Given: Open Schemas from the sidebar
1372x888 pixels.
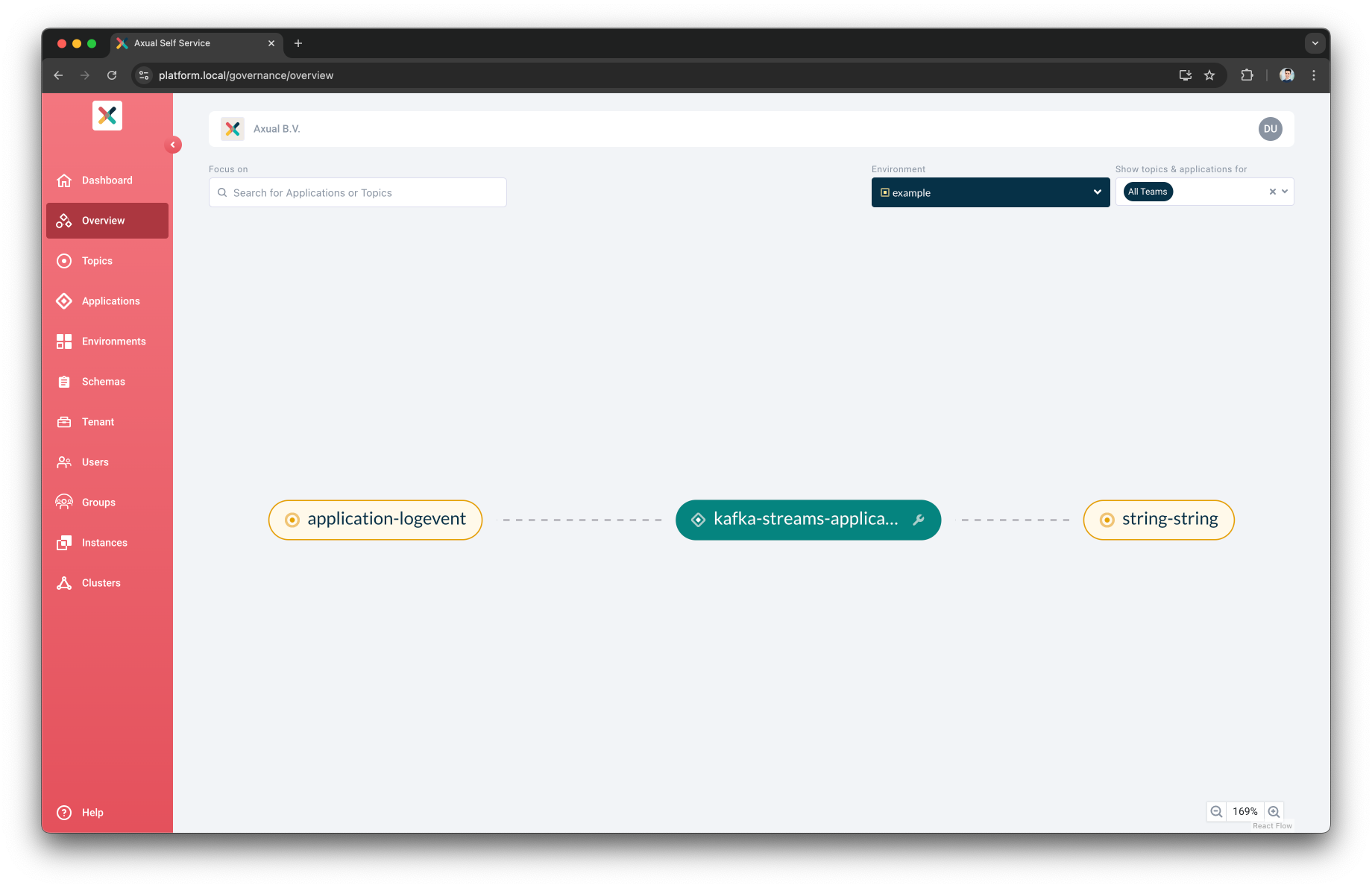Looking at the screenshot, I should coord(107,382).
